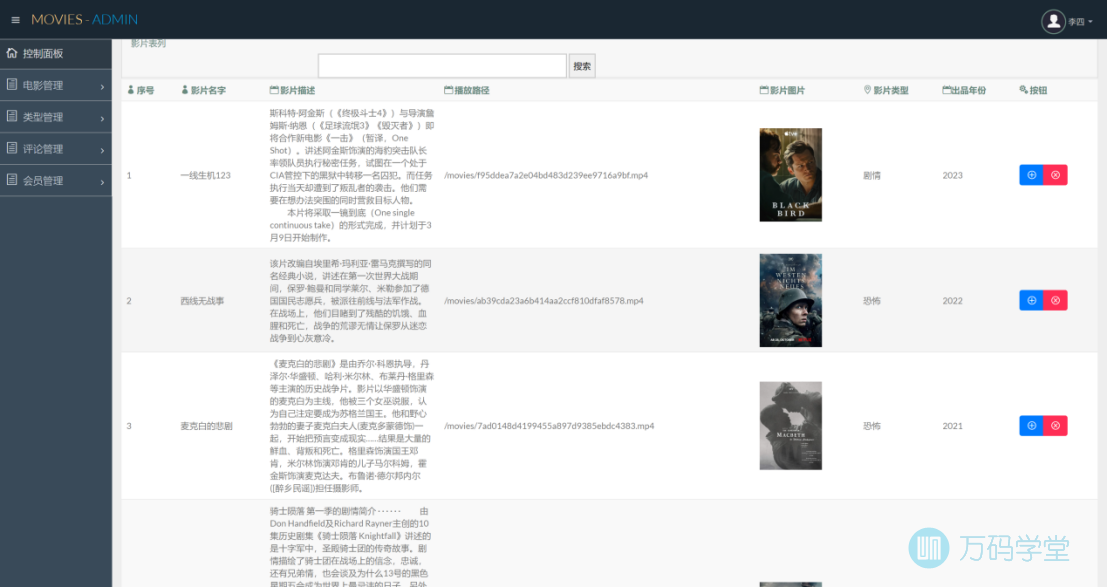Image resolution: width=1108 pixels, height=588 pixels.
Task: Click the 出品年份 column header
Action: click(x=964, y=90)
